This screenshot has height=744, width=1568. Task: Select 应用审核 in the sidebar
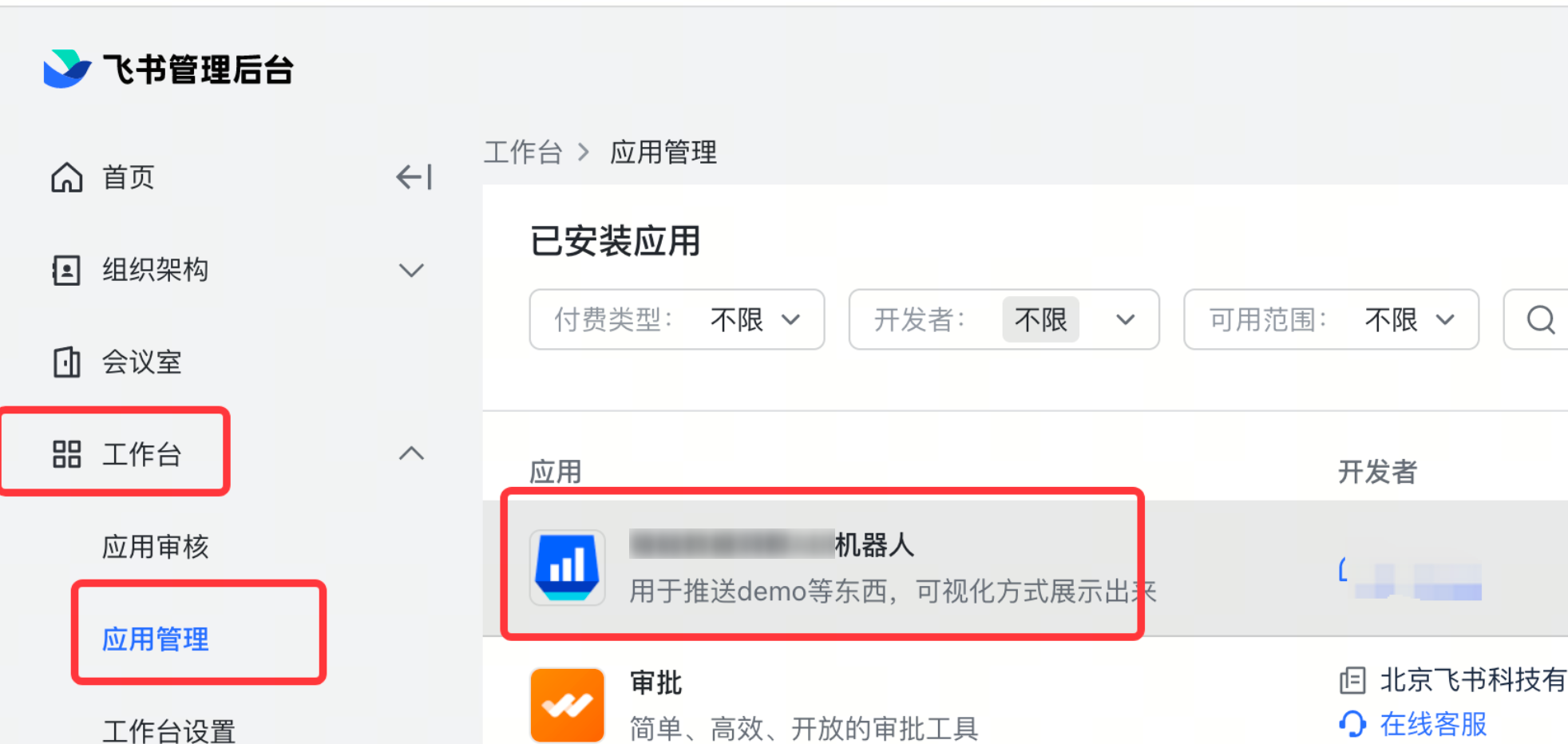tap(156, 547)
